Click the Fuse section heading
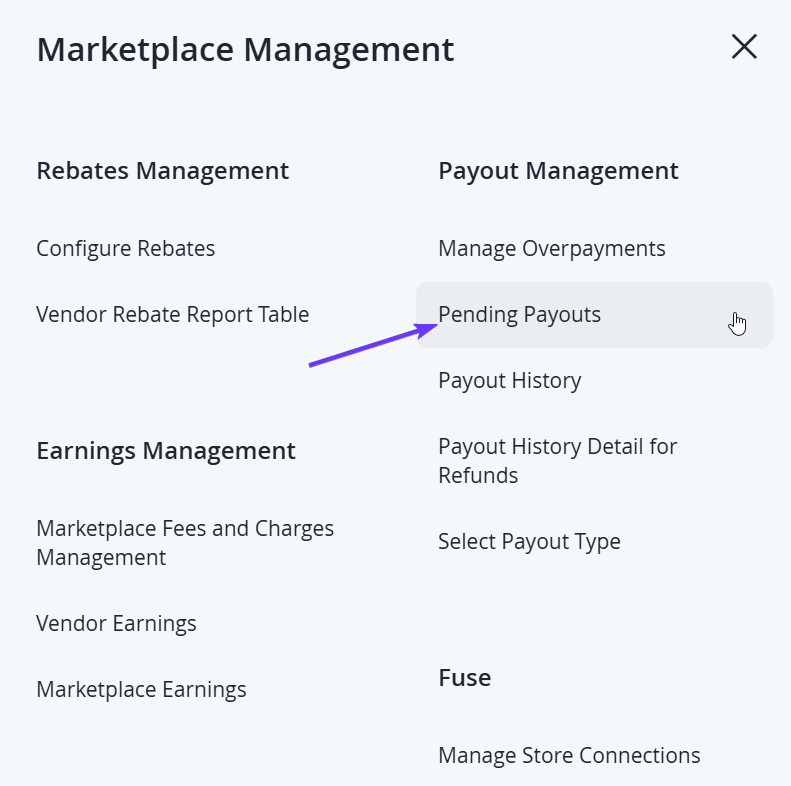791x786 pixels. [x=465, y=678]
